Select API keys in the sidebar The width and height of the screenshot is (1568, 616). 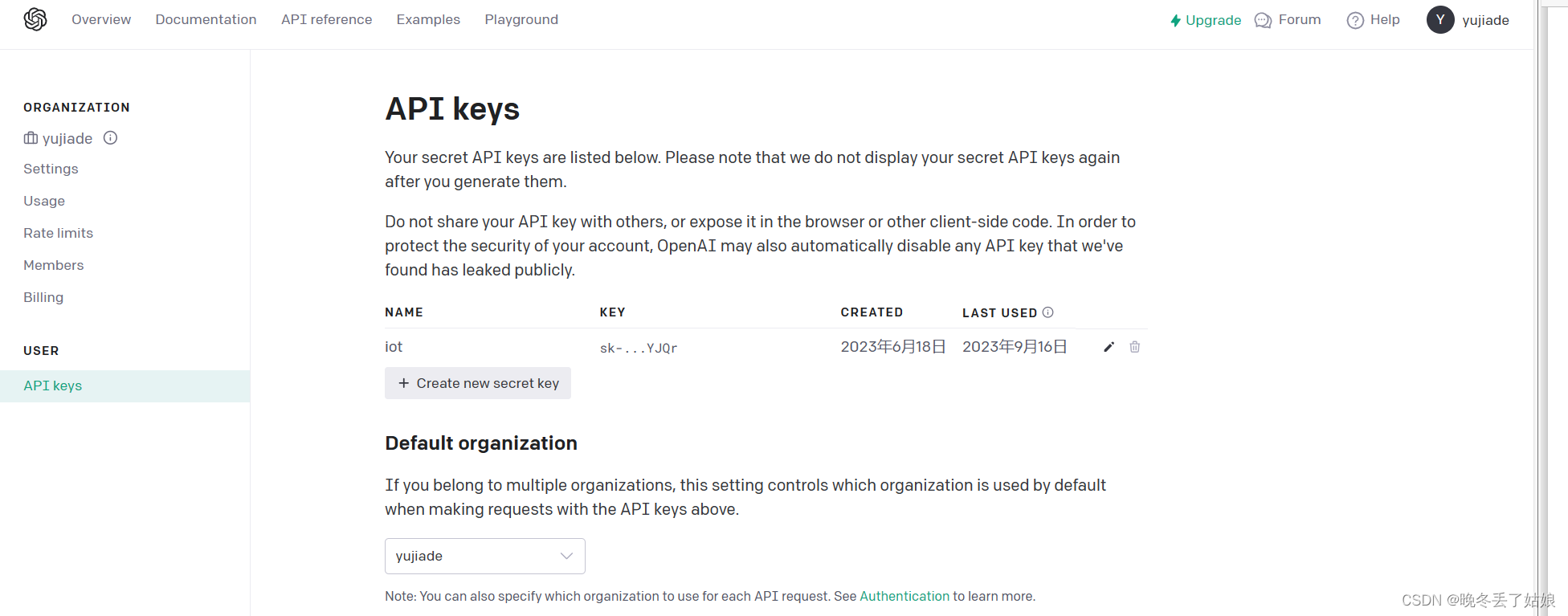[125, 386]
